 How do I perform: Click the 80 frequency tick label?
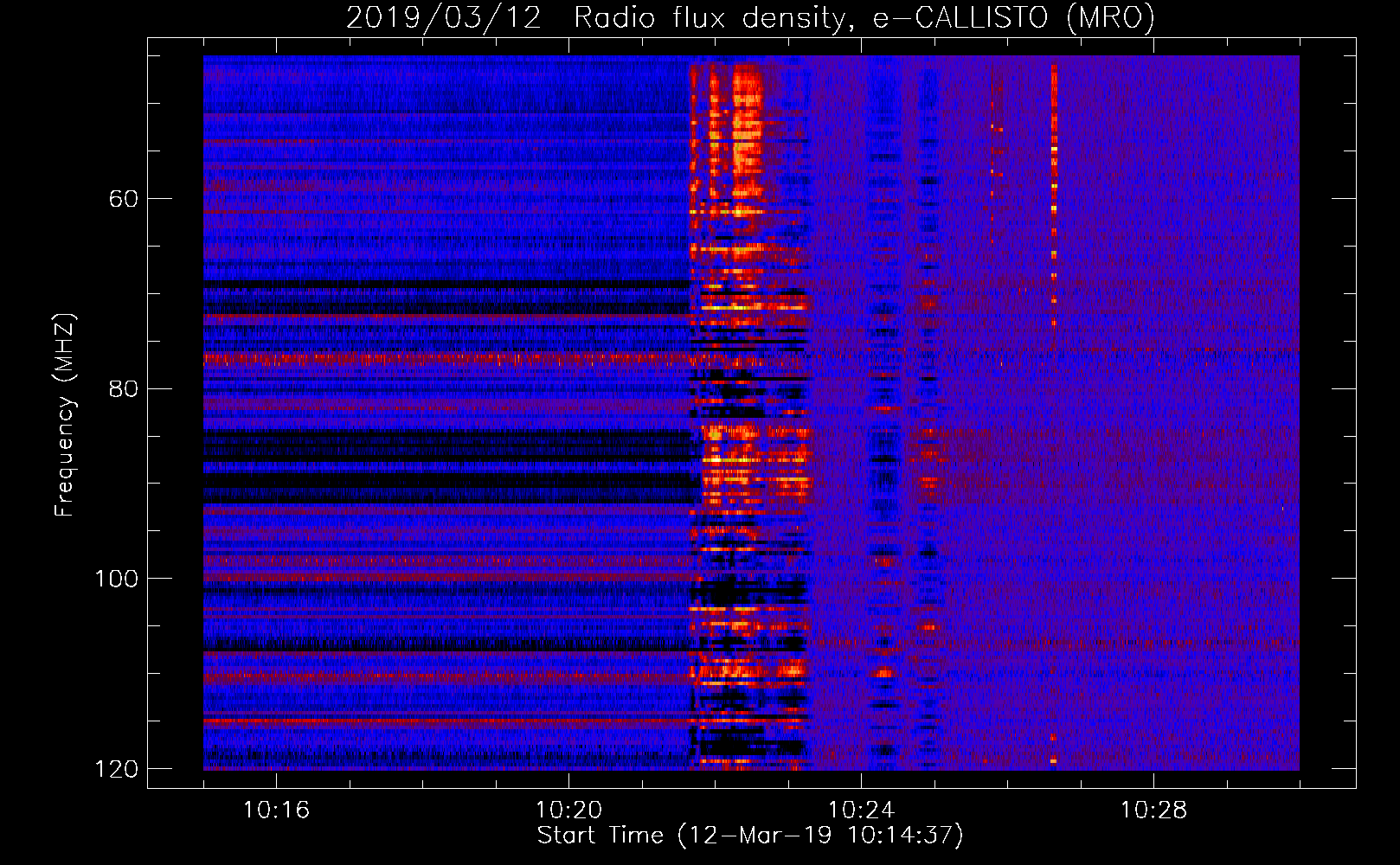click(x=123, y=388)
